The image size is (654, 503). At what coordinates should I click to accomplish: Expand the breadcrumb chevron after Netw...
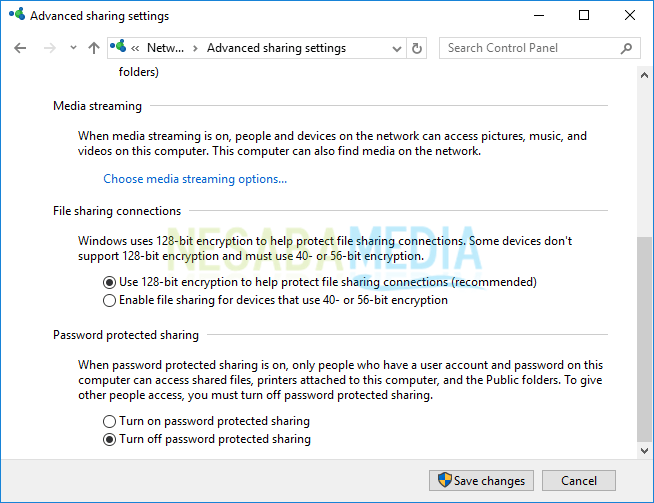tap(195, 48)
